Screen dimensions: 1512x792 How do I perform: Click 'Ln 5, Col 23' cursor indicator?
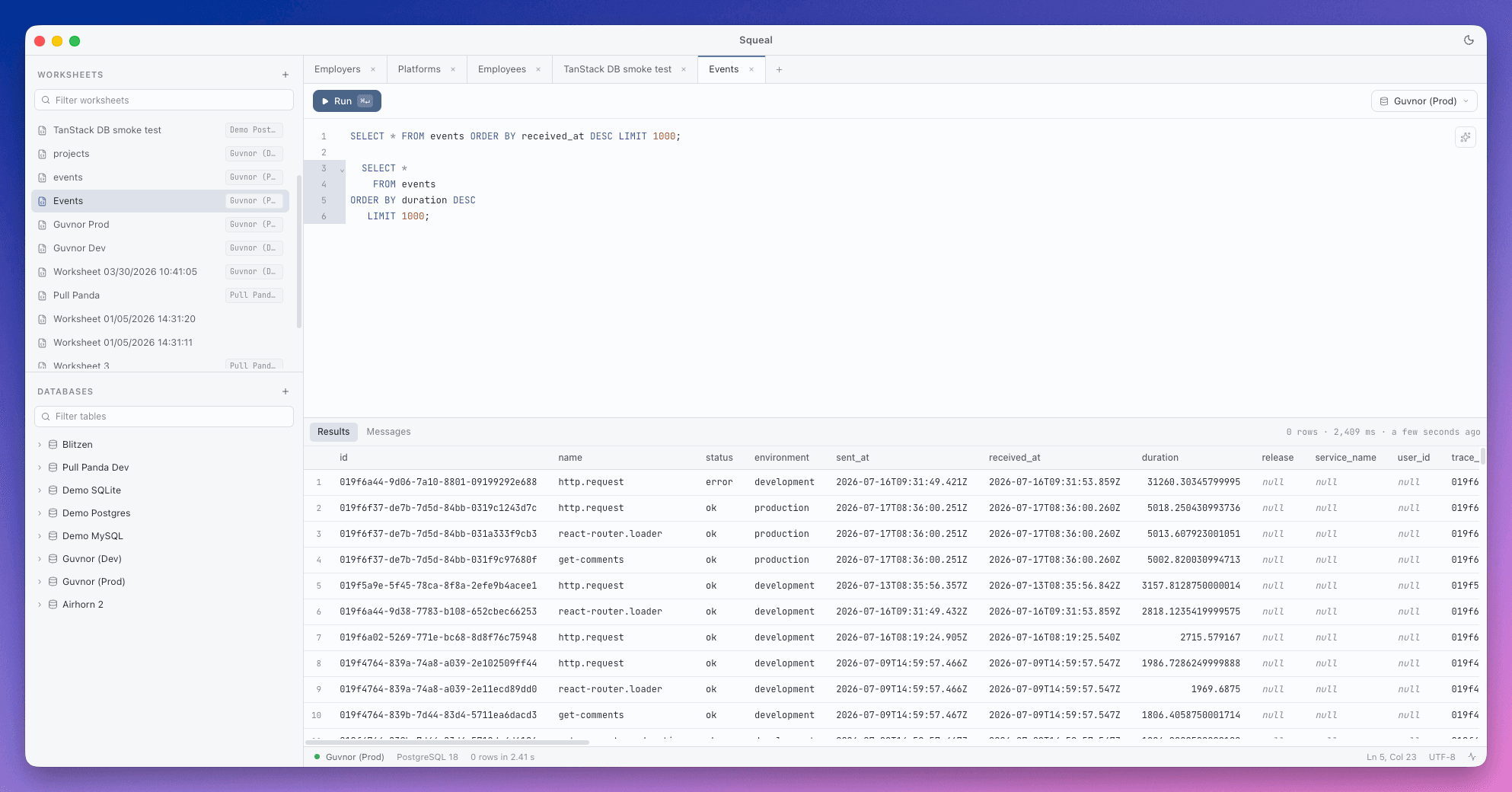click(x=1391, y=757)
